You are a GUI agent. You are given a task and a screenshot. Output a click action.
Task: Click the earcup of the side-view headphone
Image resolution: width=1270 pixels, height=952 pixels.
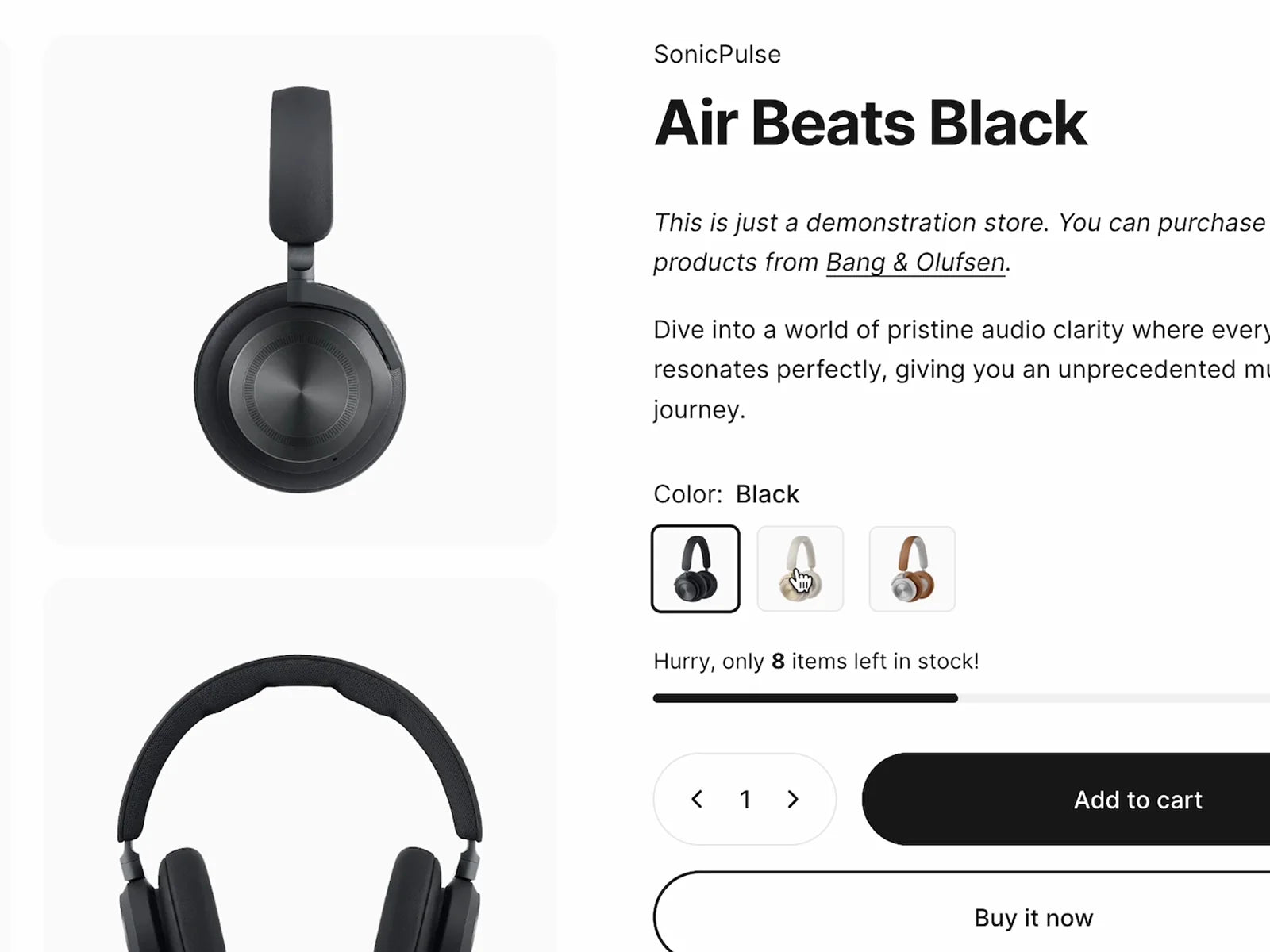pos(299,388)
